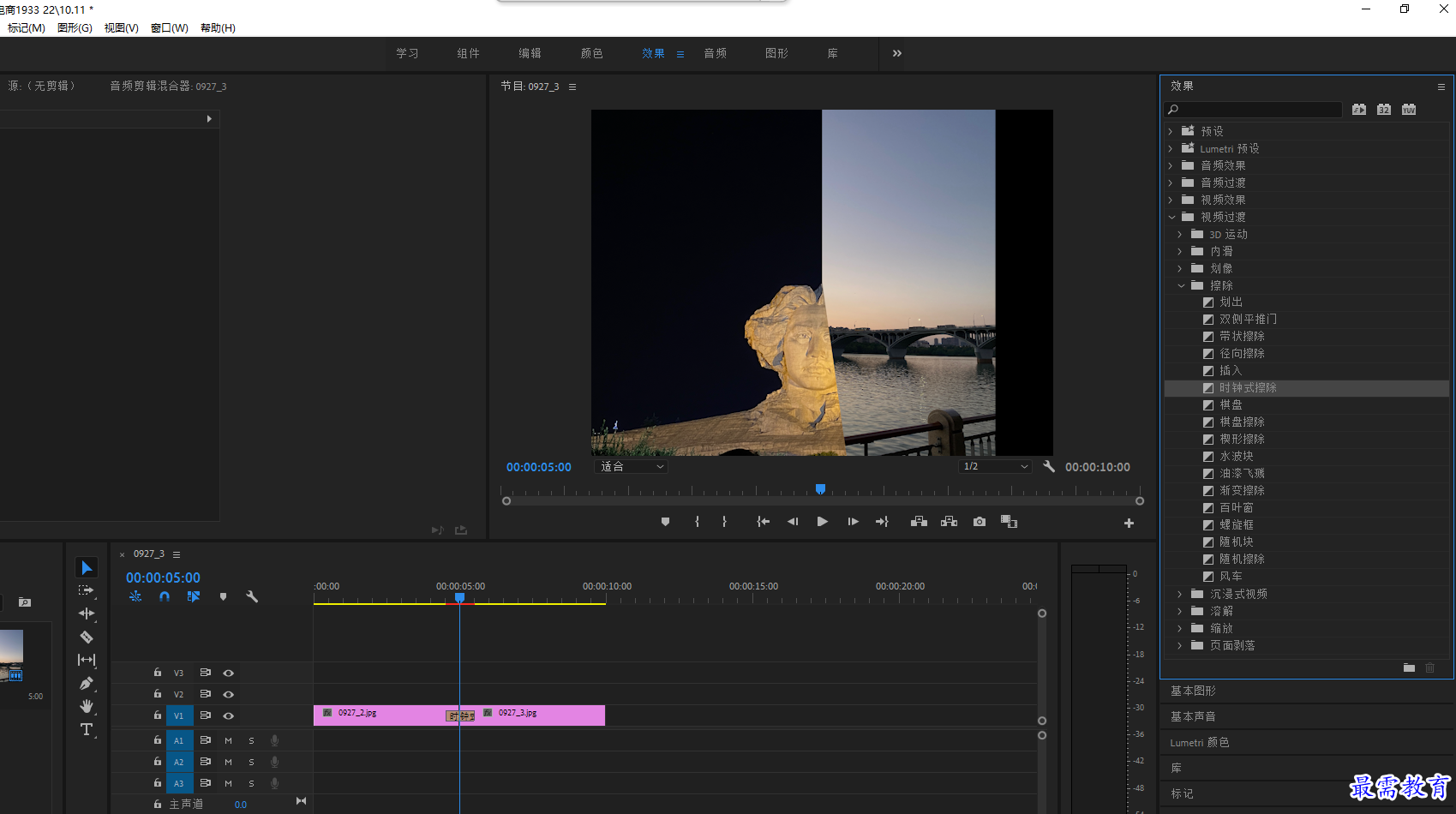
Task: Select the Track Select Forward tool
Action: (x=87, y=590)
